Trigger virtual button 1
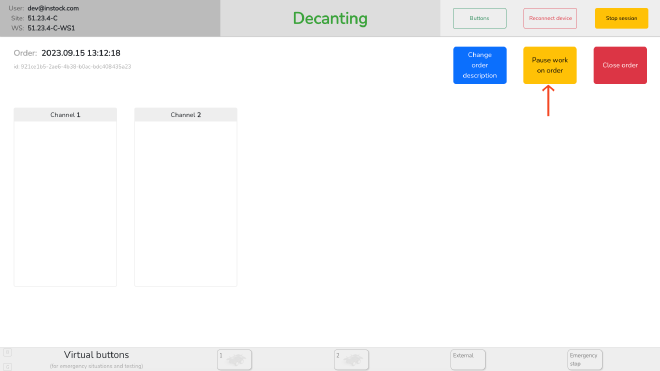The height and width of the screenshot is (371, 660). pos(234,360)
